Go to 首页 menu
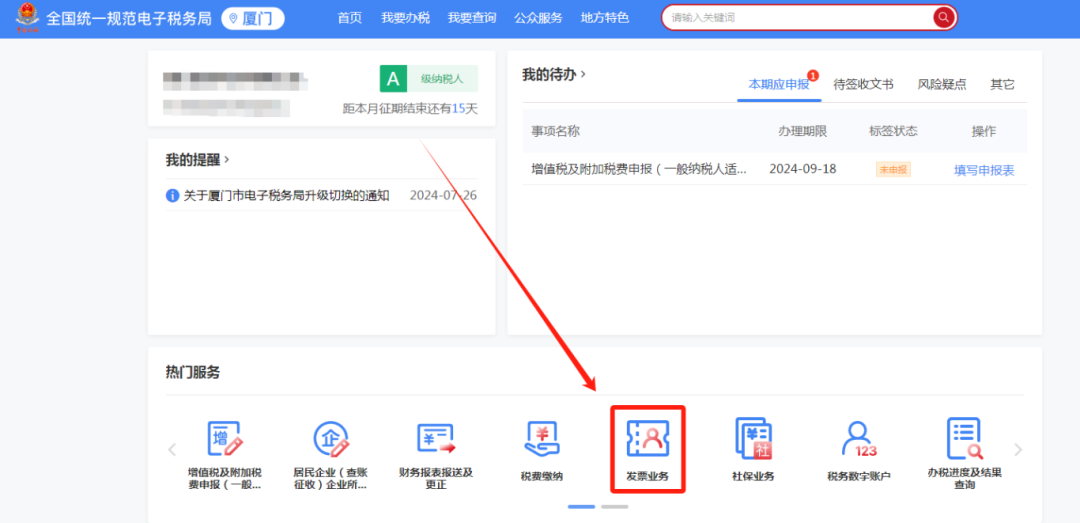 pos(350,18)
